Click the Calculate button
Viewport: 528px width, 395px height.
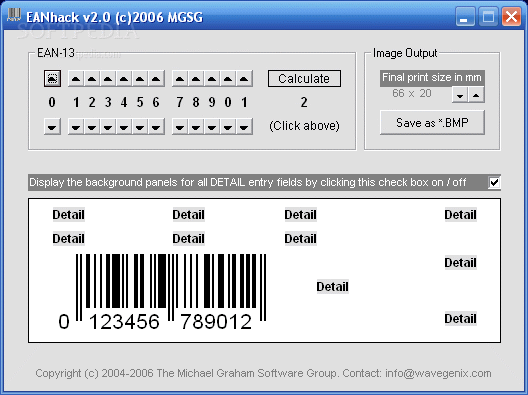point(304,78)
